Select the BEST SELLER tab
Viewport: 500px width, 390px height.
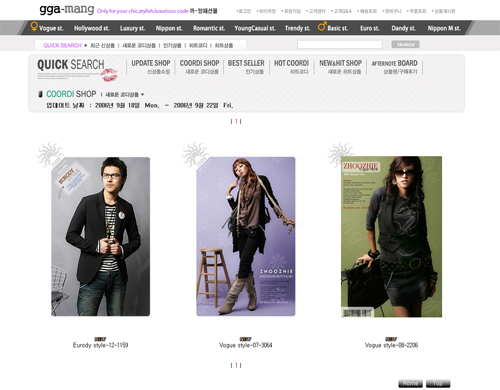246,67
